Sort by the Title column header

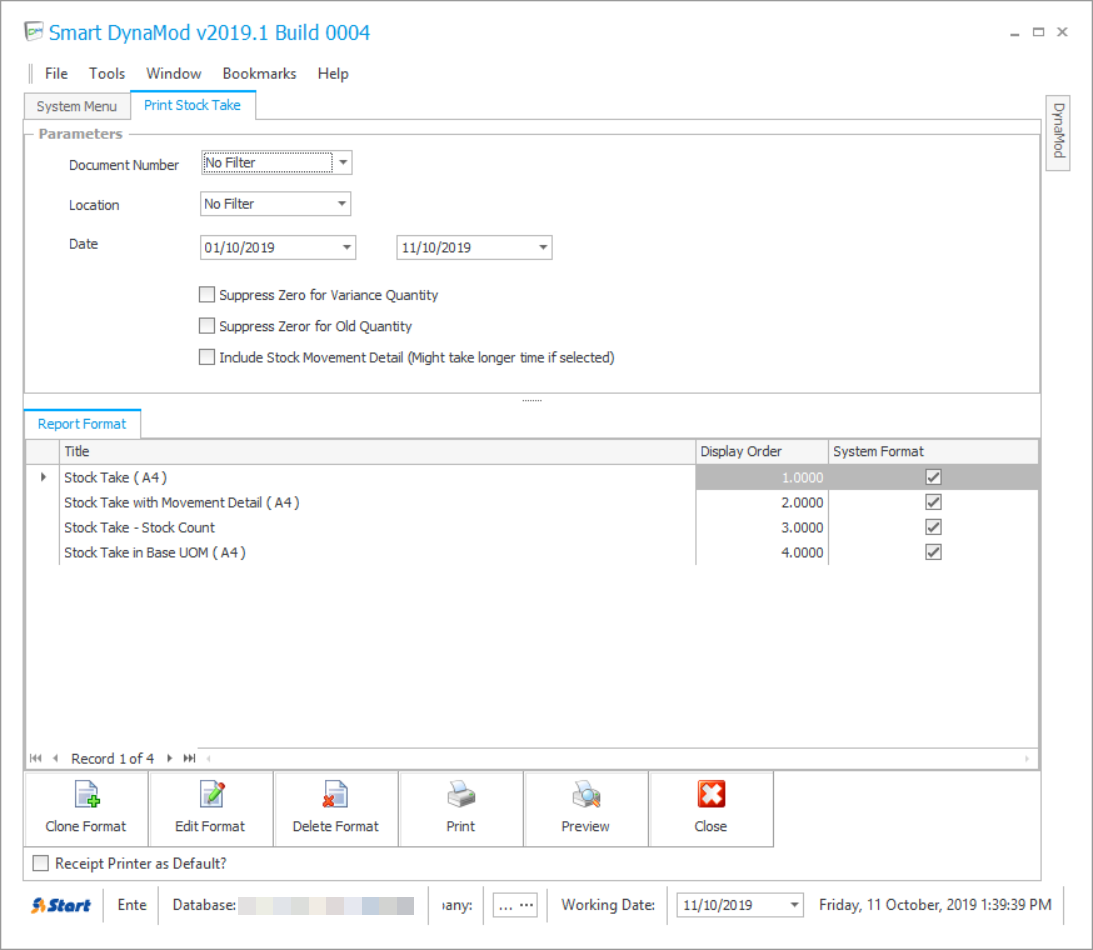pos(377,452)
